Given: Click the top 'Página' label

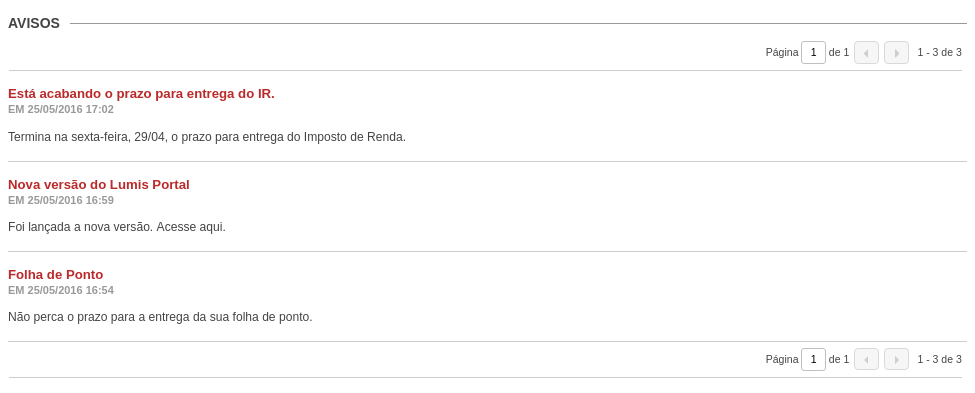Looking at the screenshot, I should tap(782, 53).
